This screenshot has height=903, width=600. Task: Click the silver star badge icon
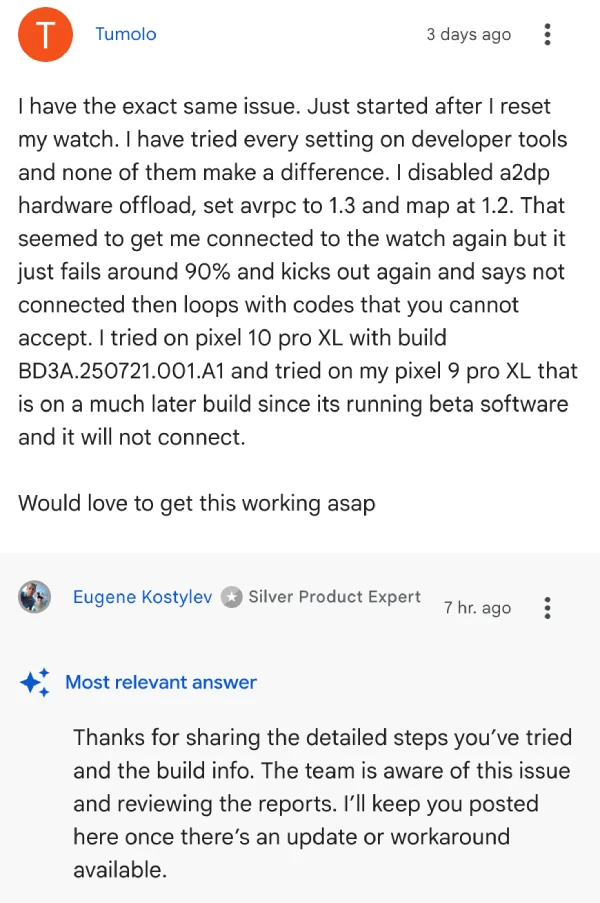[232, 597]
